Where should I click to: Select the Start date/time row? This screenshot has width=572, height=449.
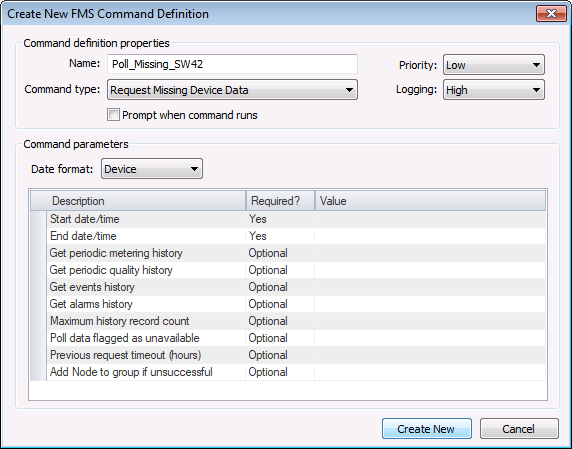coord(288,219)
